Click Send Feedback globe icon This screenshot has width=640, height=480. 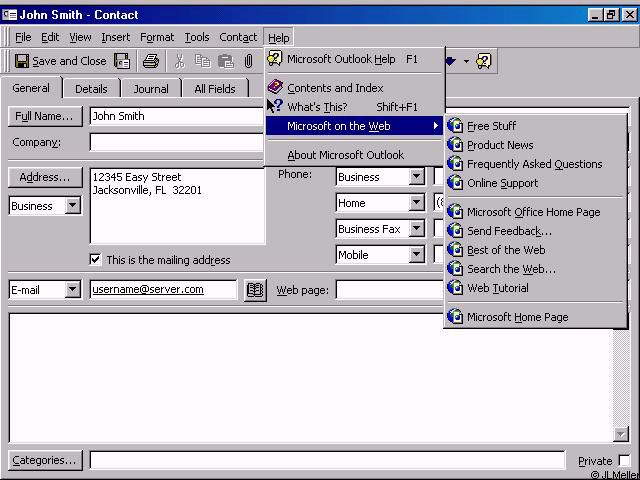click(x=455, y=231)
